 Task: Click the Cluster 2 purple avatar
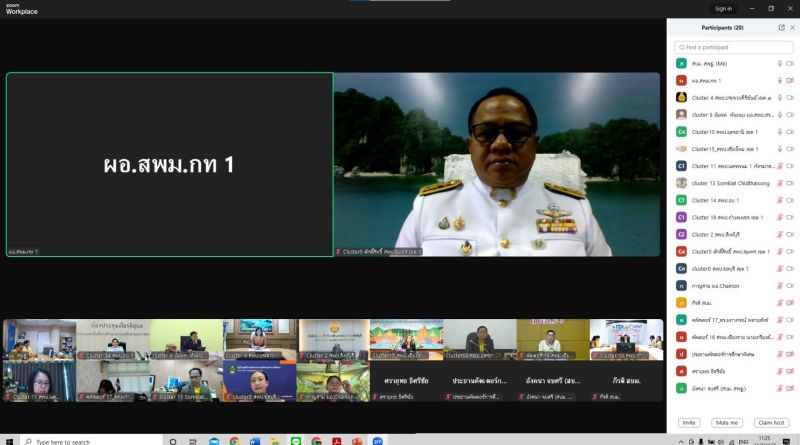coord(681,234)
